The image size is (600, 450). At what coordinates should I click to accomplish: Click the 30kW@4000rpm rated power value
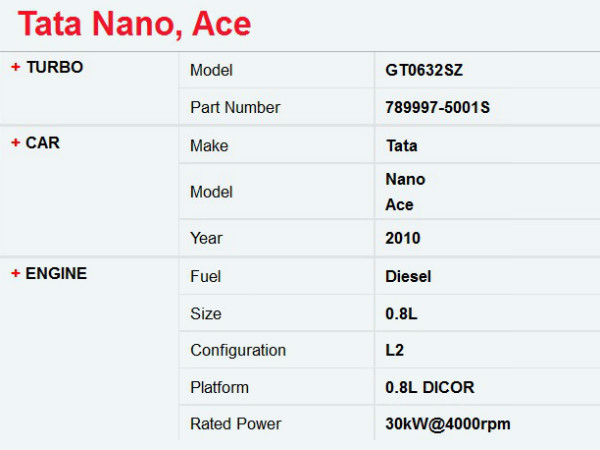pos(447,424)
